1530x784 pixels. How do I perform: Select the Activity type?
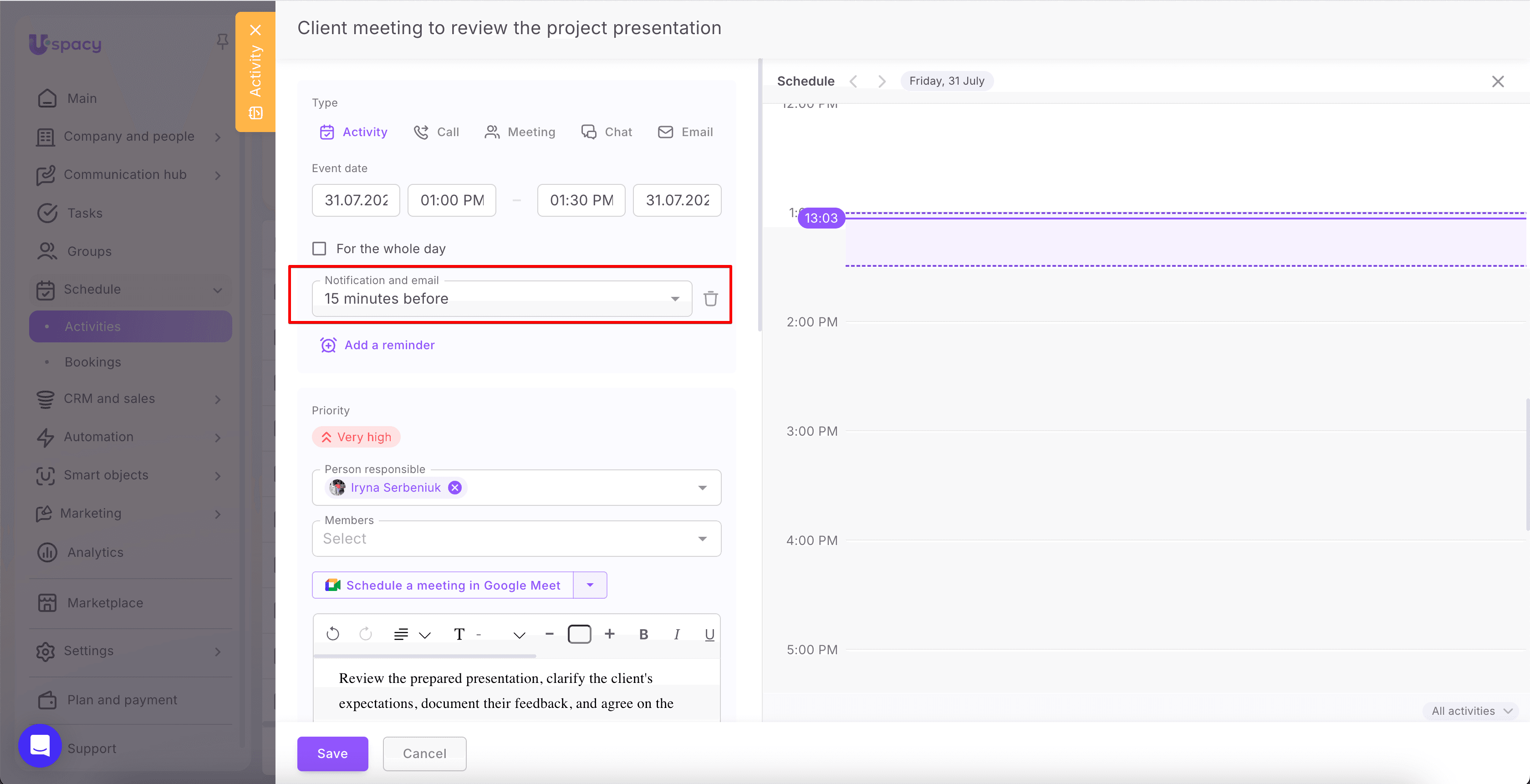click(353, 132)
